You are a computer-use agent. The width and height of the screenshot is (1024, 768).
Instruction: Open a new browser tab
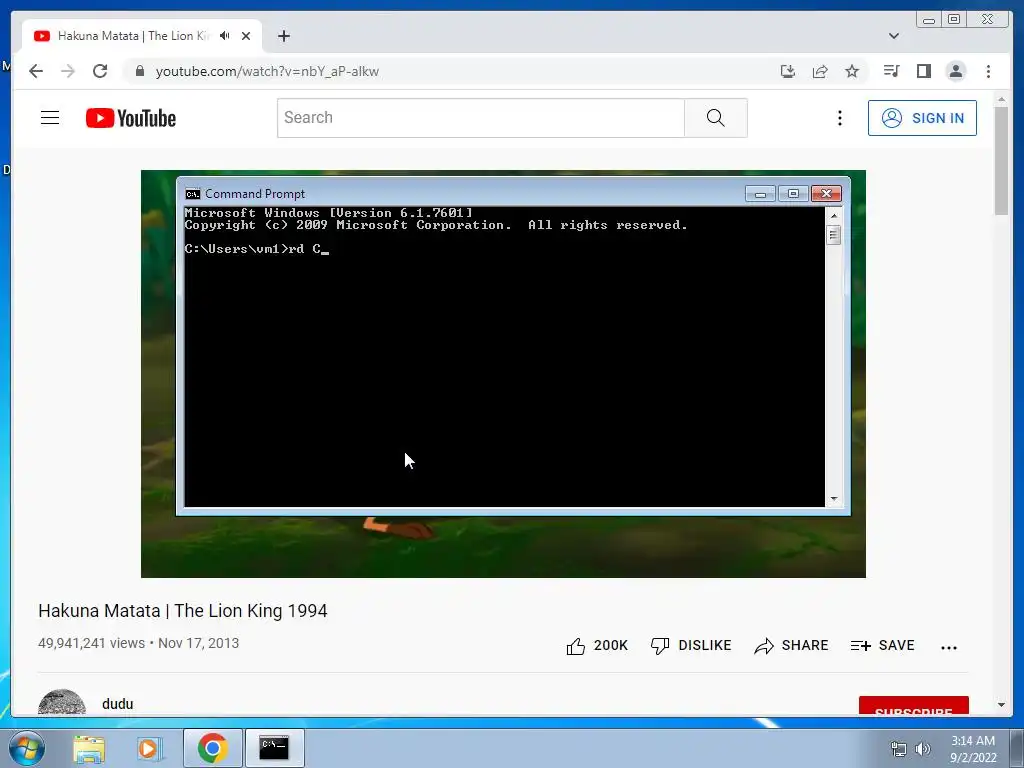pyautogui.click(x=283, y=36)
